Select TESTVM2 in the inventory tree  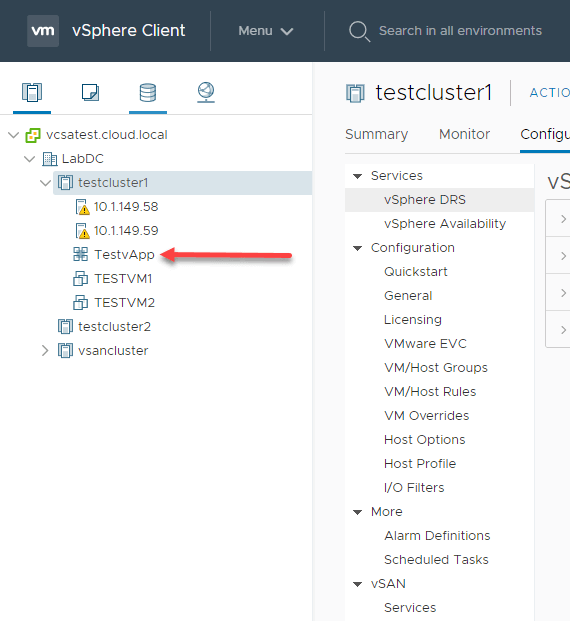124,303
